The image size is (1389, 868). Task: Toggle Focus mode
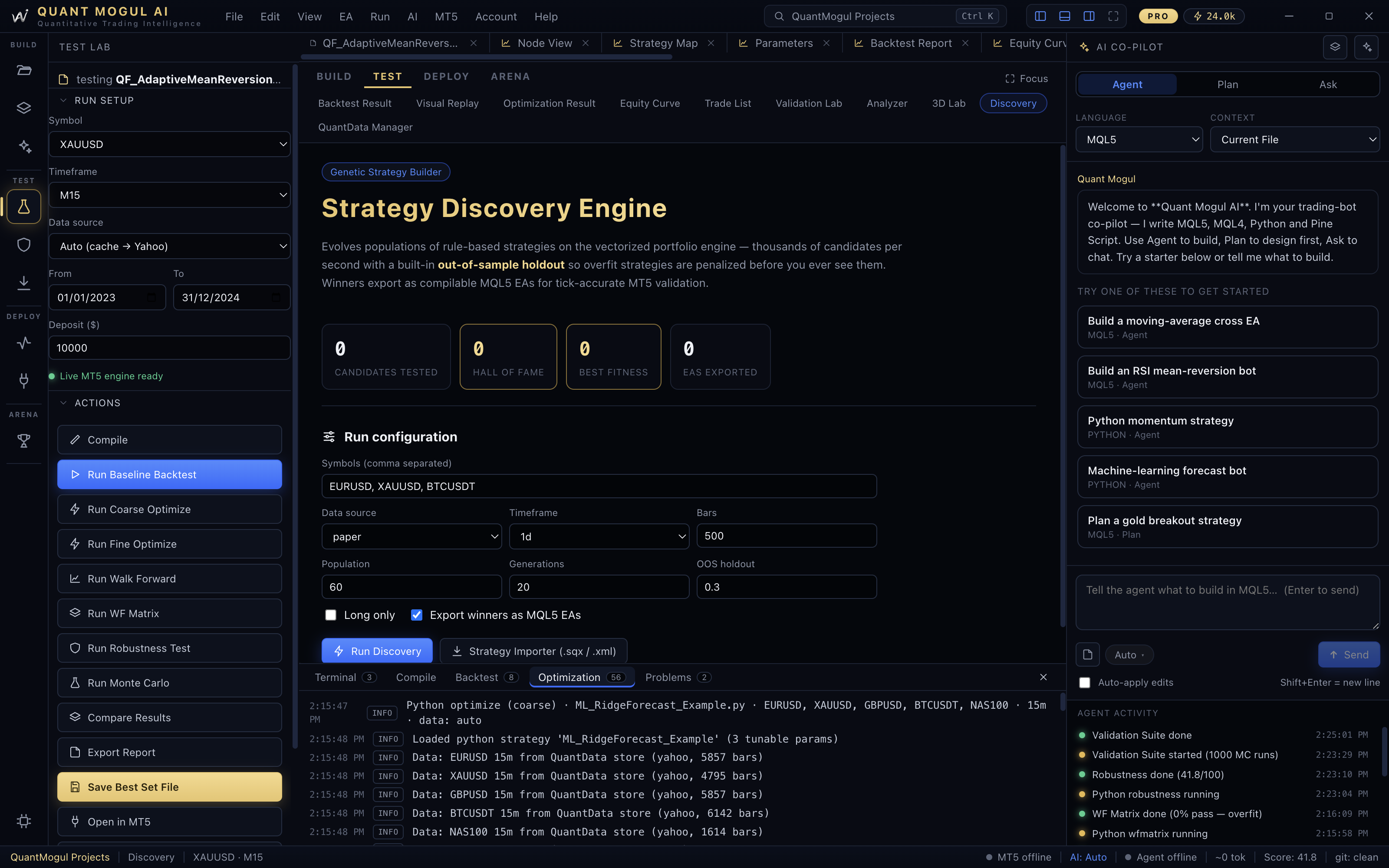click(x=1026, y=79)
